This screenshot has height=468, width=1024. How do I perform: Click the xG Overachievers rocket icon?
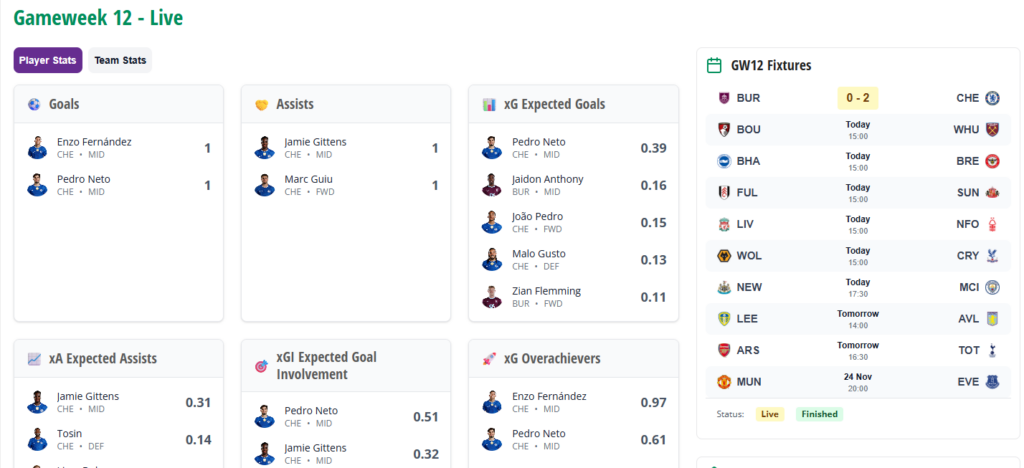click(x=489, y=359)
